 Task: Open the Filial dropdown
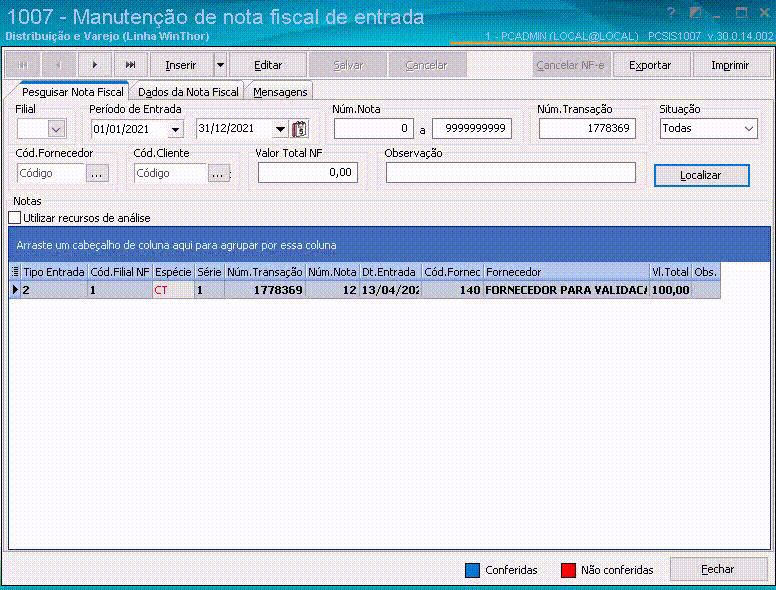[56, 129]
